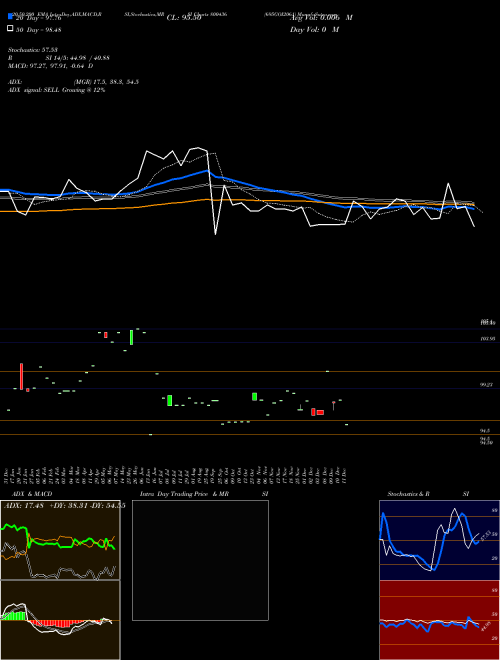Click the tall green candlestick near 103.93 level
The width and height of the screenshot is (500, 660).
pyautogui.click(x=132, y=337)
